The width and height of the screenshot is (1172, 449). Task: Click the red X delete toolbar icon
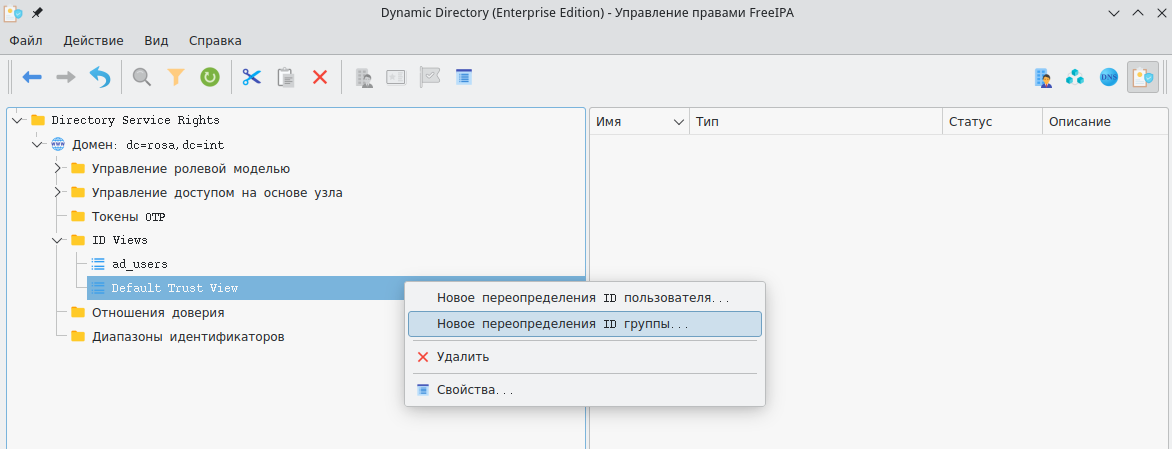[320, 77]
